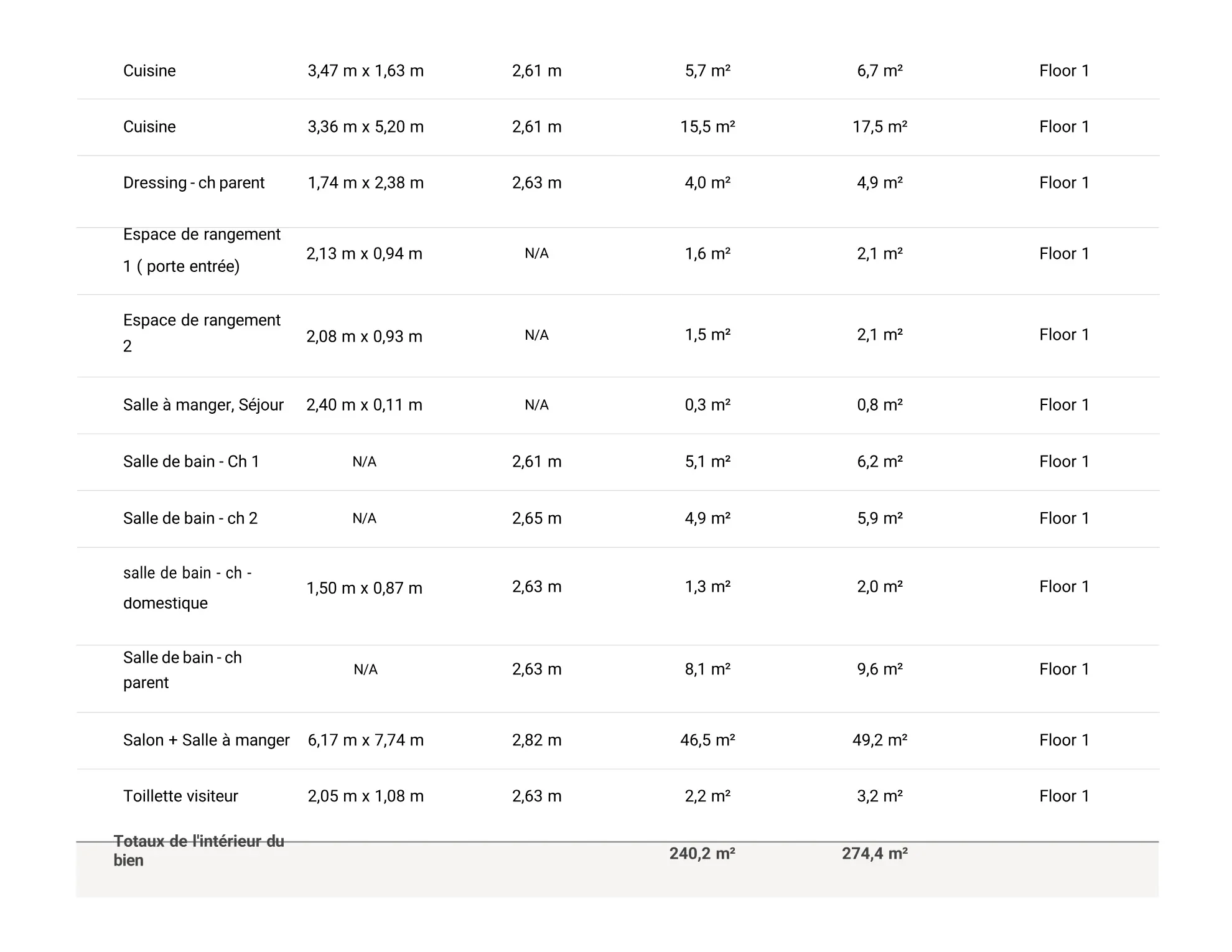
Task: Select the first Cuisine row label
Action: (x=149, y=71)
